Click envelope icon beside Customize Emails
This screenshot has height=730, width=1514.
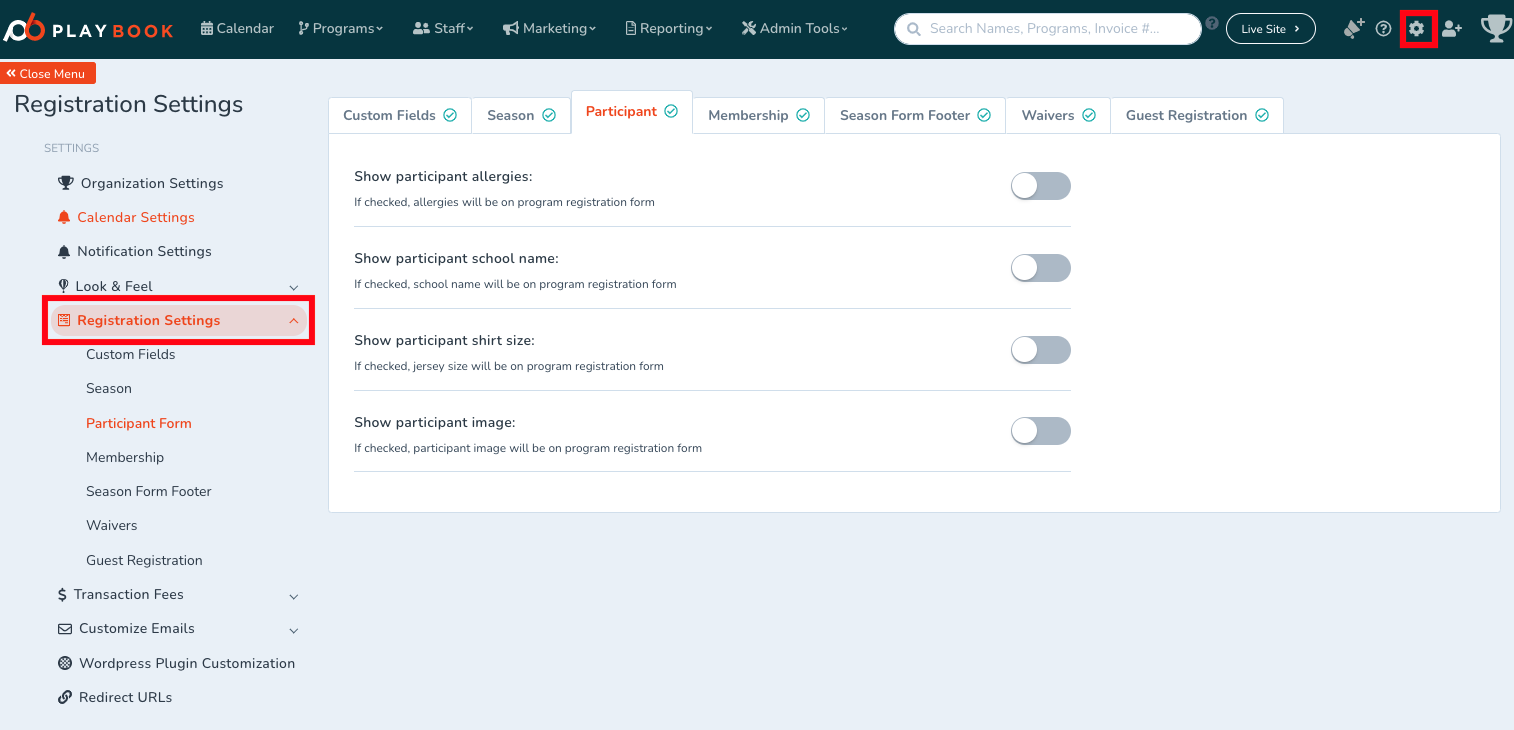point(65,629)
